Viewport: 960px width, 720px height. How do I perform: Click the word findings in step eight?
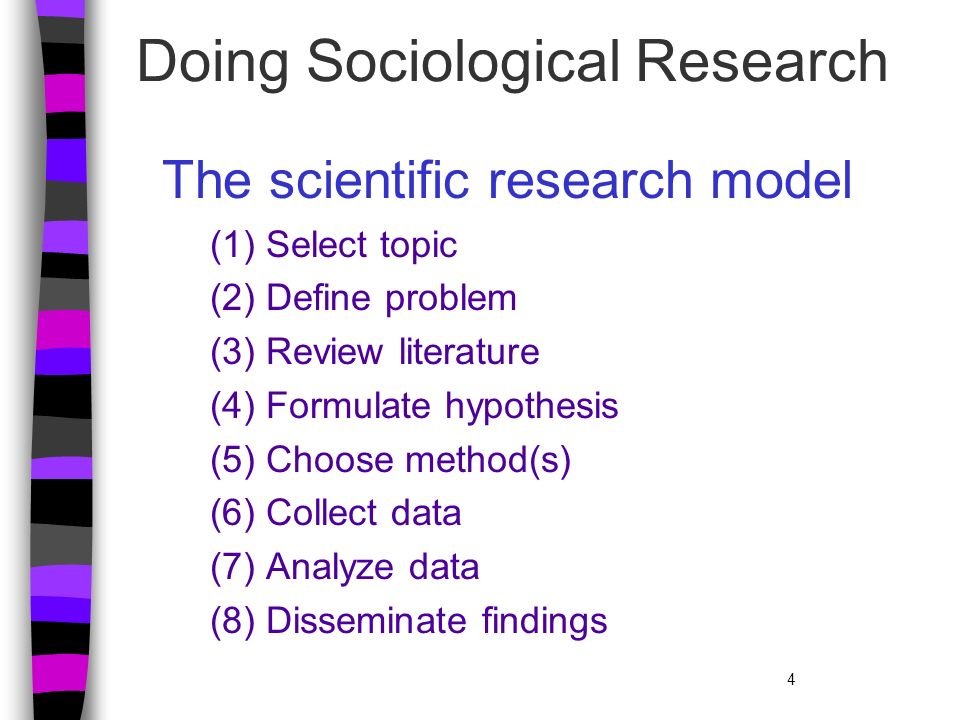coord(544,623)
